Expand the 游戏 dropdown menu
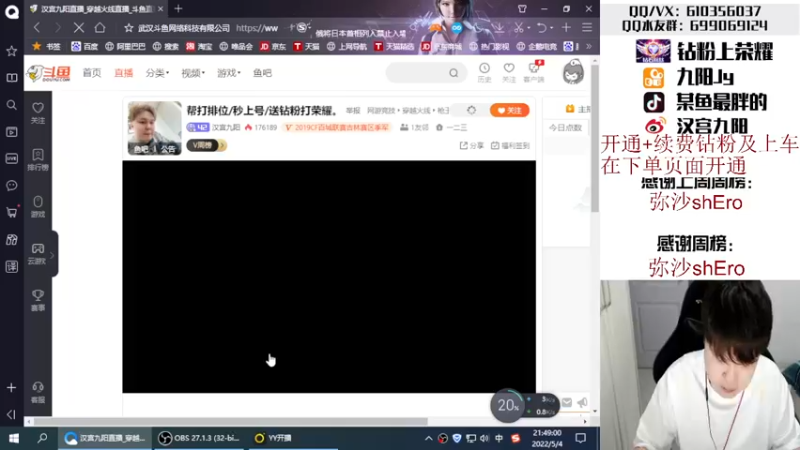The height and width of the screenshot is (450, 800). point(229,73)
